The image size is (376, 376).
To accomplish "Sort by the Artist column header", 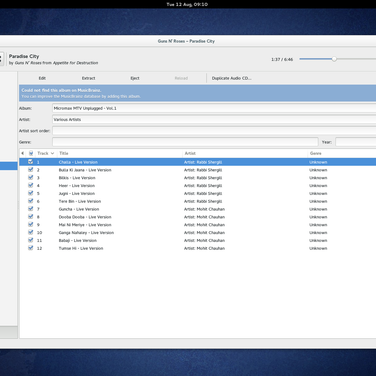I will click(245, 153).
